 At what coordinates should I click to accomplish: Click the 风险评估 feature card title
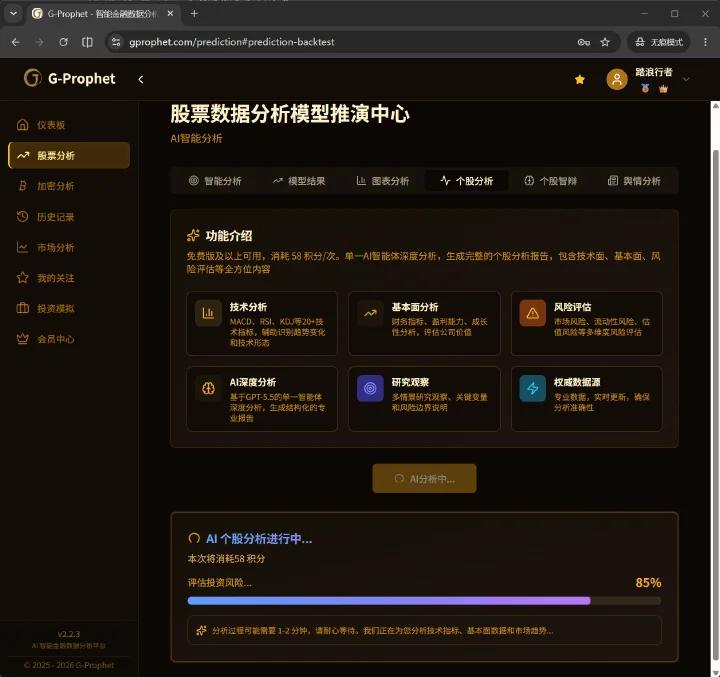pos(572,307)
